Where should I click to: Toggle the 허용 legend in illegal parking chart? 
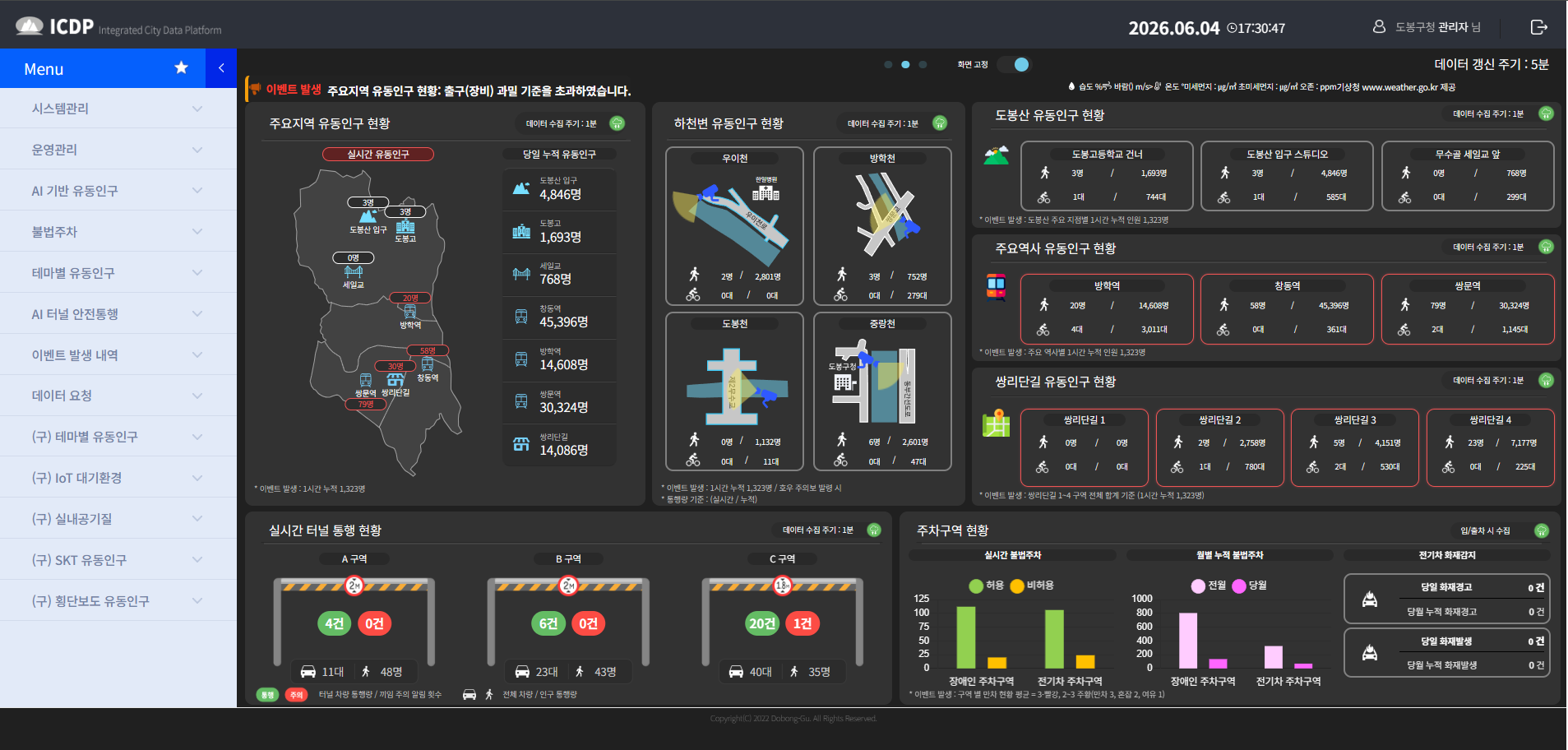(986, 586)
